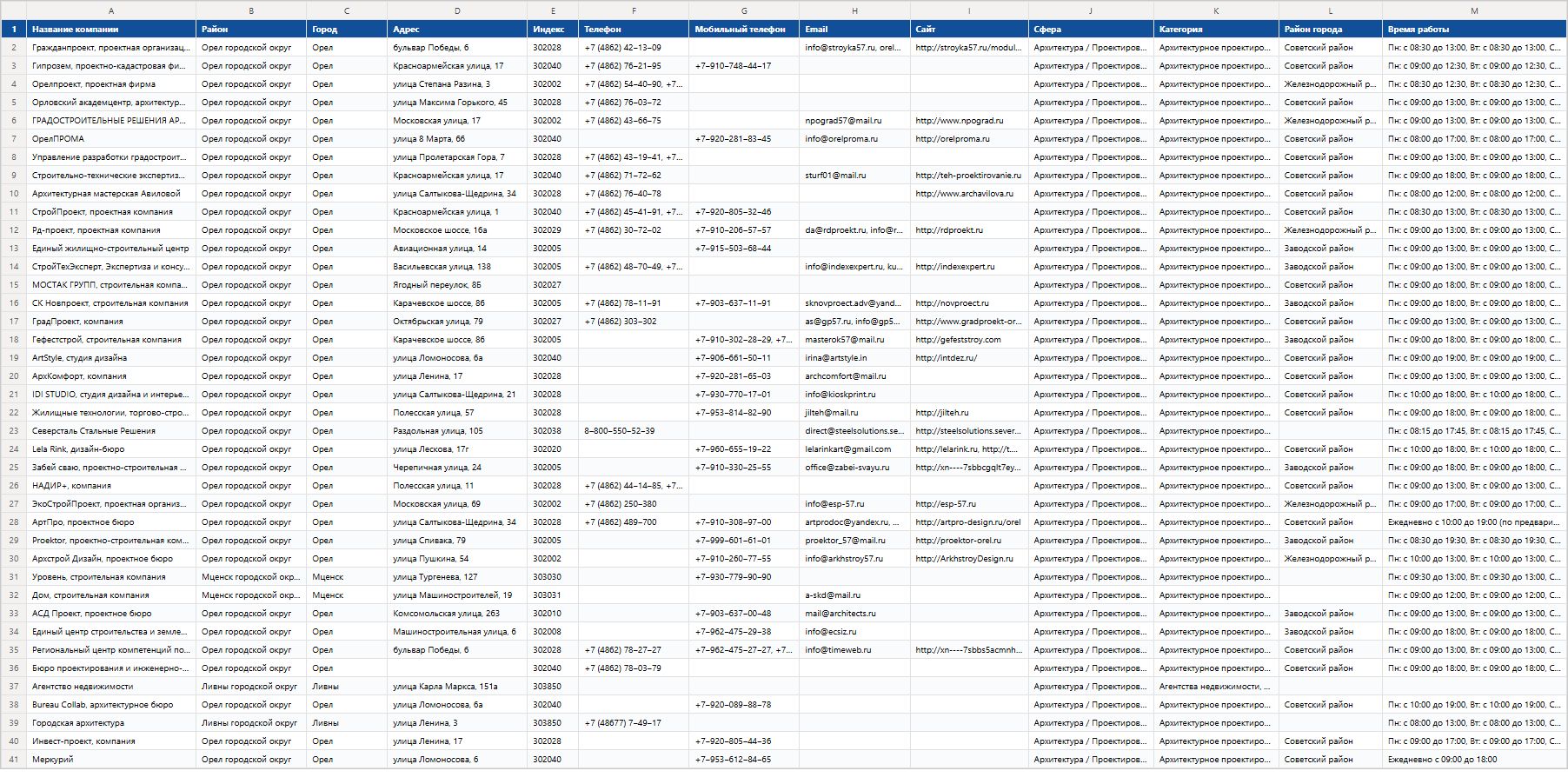Select the postal index cell '302038'
Screen dimensions: 1568x784
pos(553,431)
